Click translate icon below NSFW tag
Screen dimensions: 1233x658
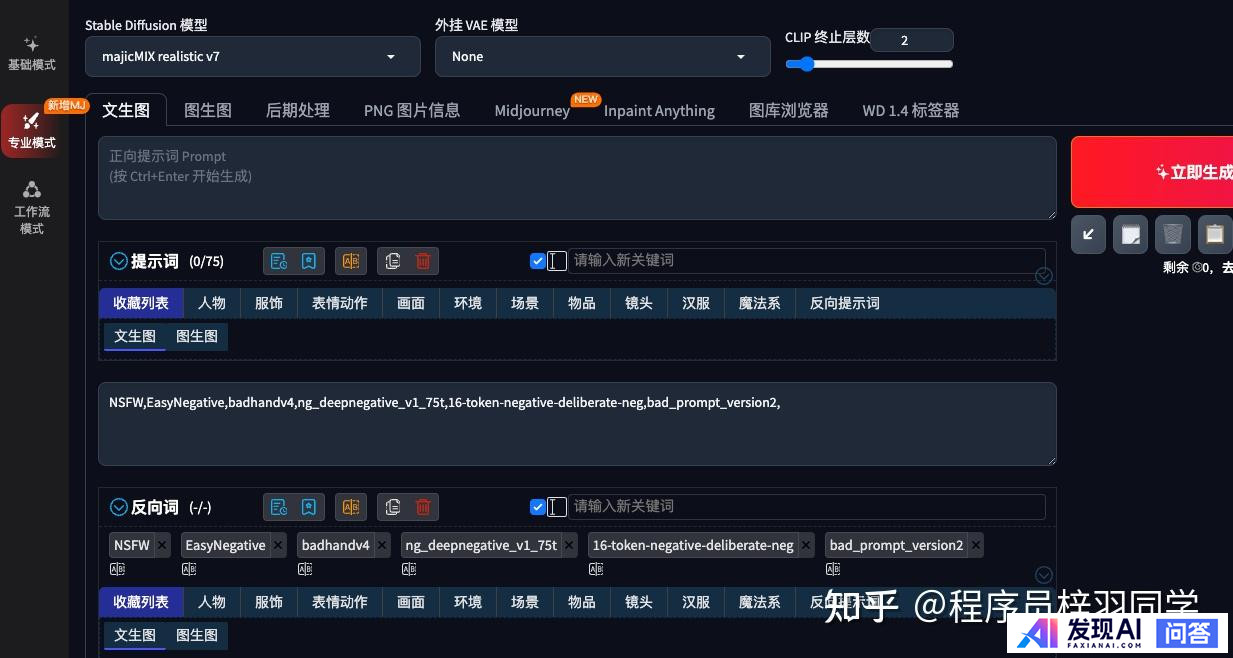coord(117,569)
